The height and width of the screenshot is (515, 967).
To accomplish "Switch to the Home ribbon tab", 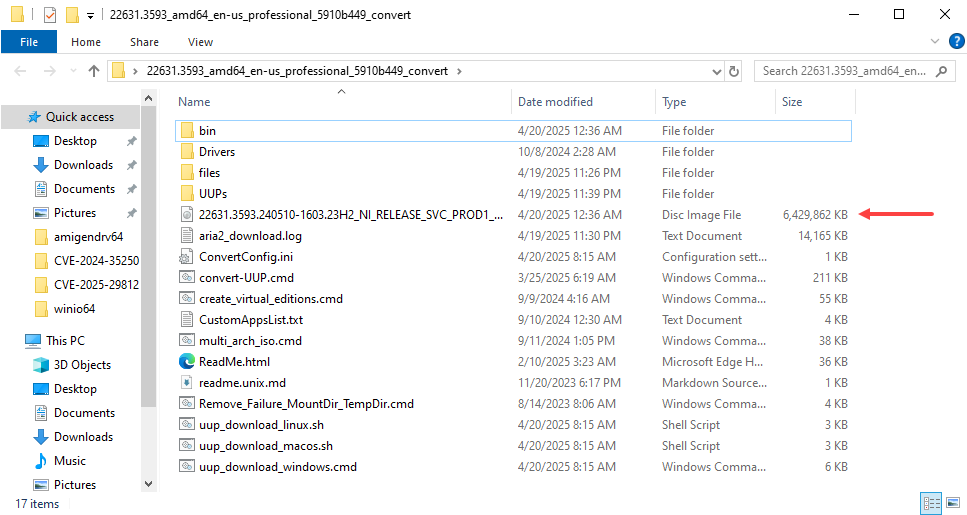I will 86,42.
